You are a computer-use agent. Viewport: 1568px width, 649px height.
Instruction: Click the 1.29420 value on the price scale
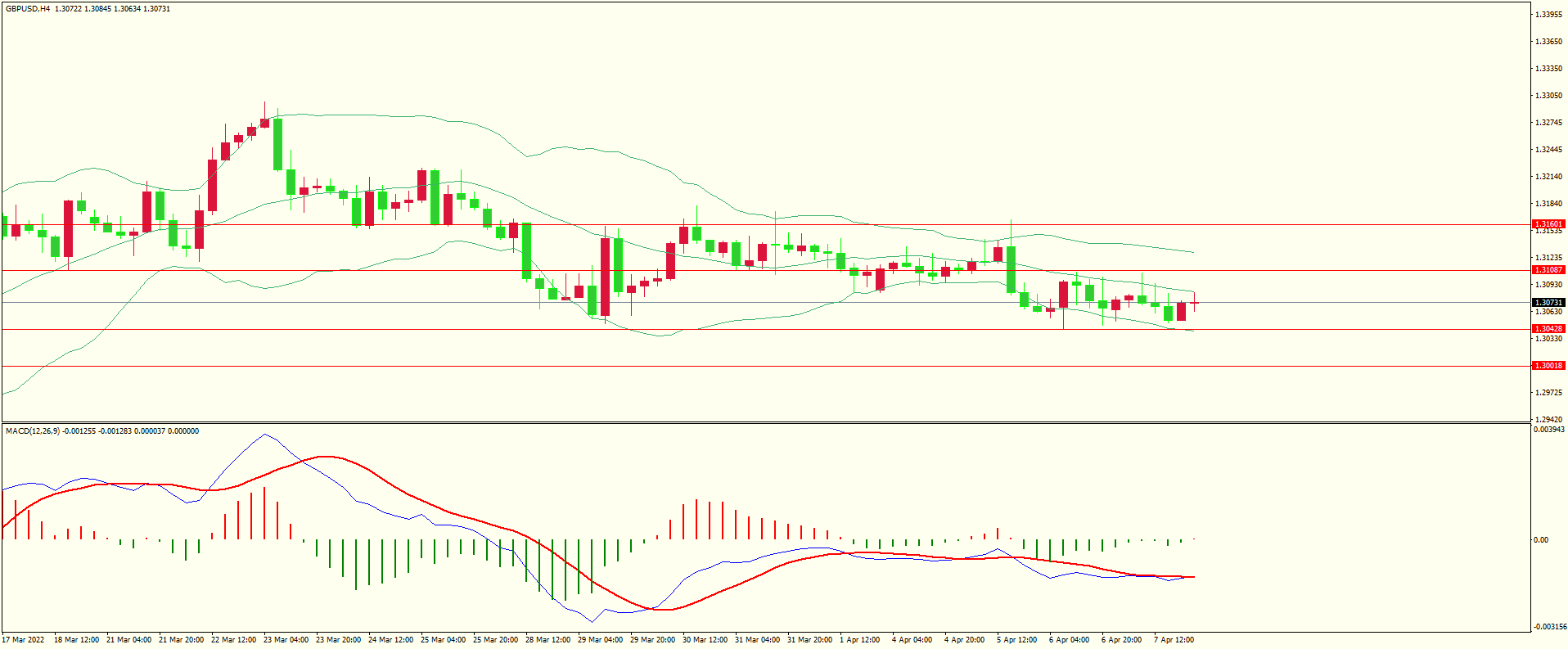(1548, 419)
